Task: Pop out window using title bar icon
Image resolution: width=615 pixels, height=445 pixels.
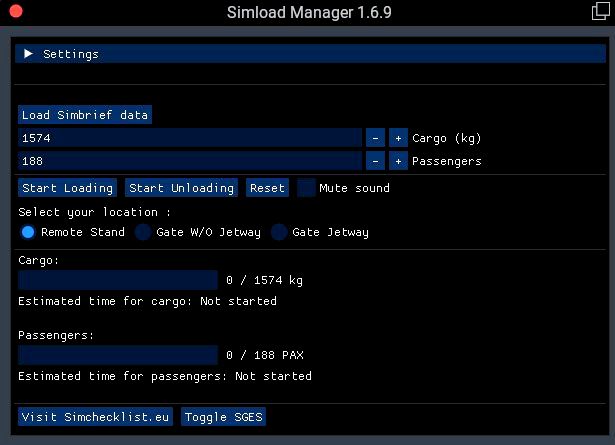Action: 600,11
